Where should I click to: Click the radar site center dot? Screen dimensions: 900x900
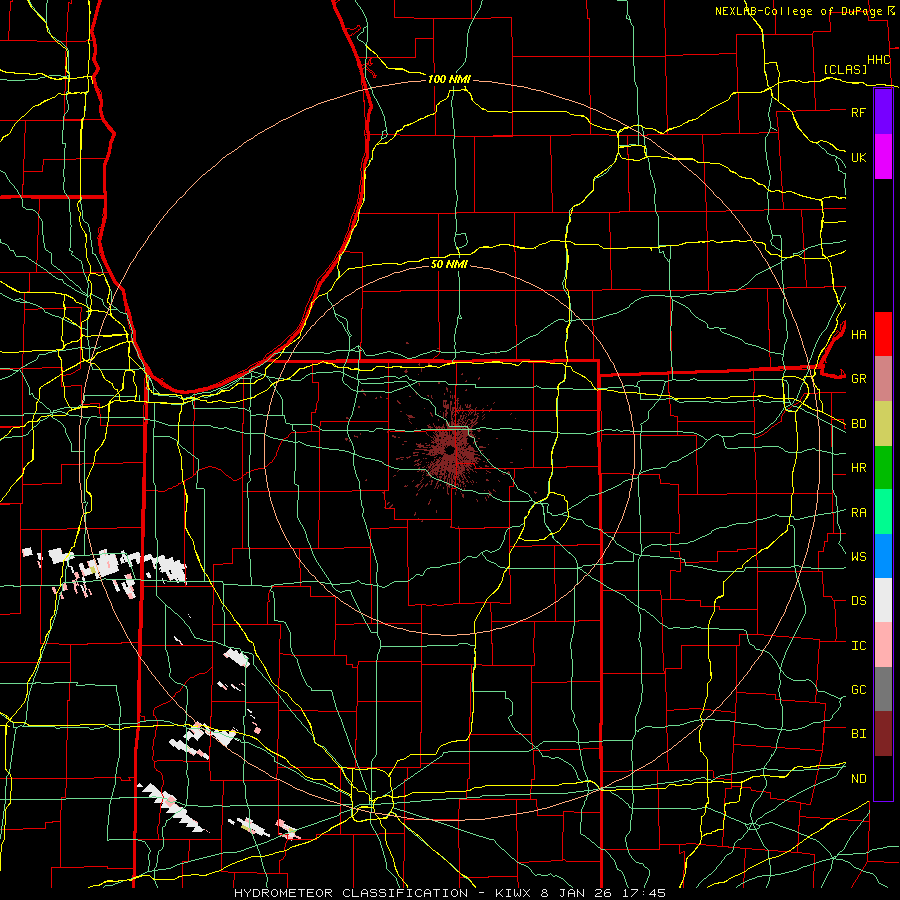click(450, 451)
